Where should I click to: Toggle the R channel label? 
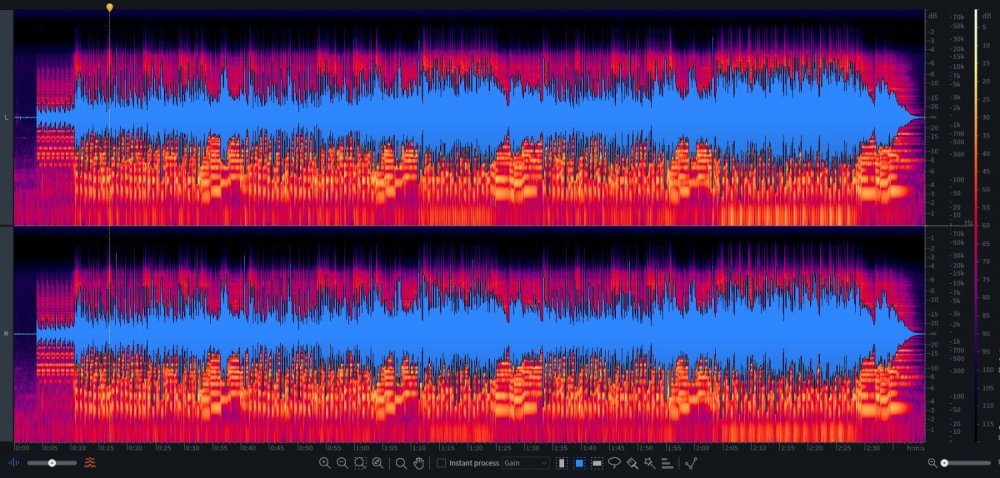[x=7, y=332]
